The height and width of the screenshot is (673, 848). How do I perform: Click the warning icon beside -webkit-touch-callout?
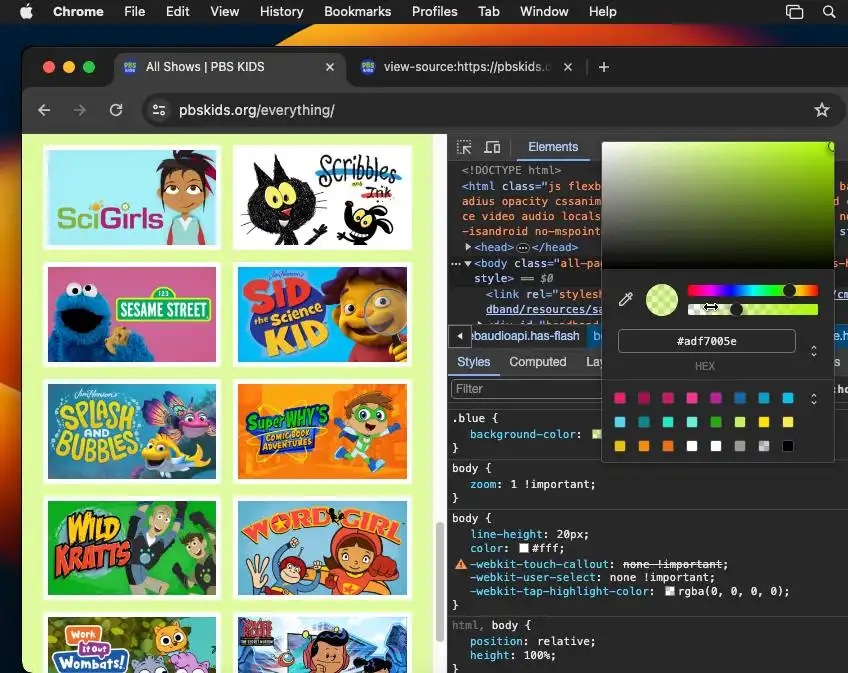tap(460, 564)
